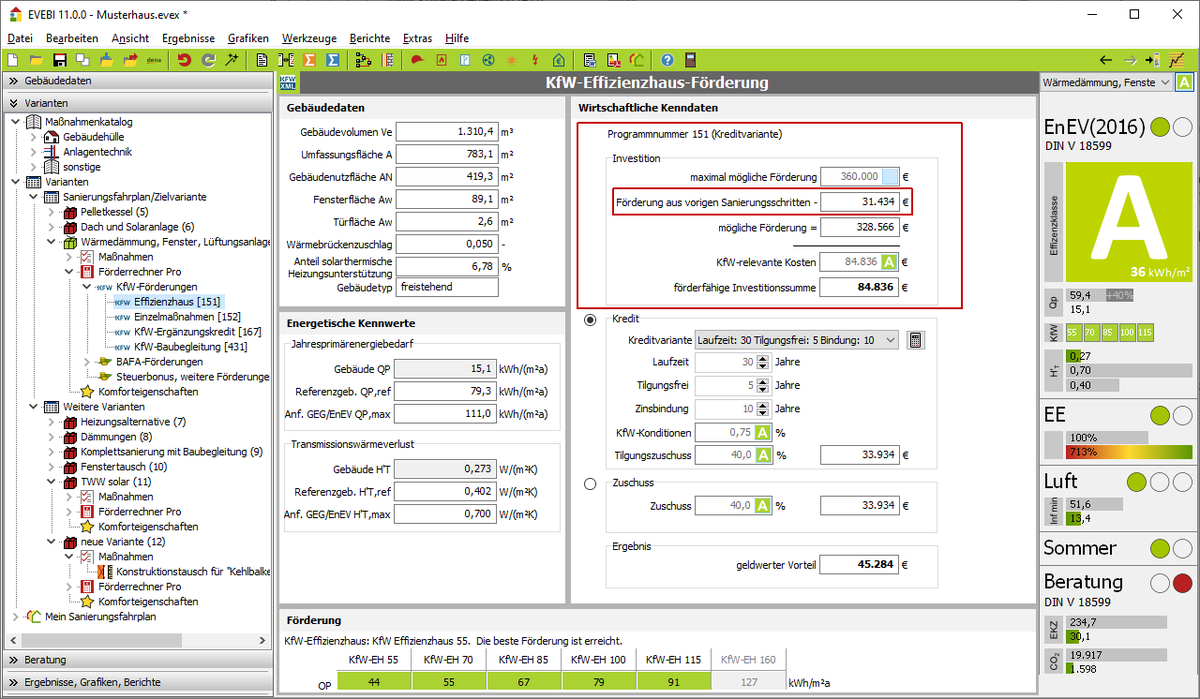Collapse the Varianten sidebar section

[x=136, y=103]
